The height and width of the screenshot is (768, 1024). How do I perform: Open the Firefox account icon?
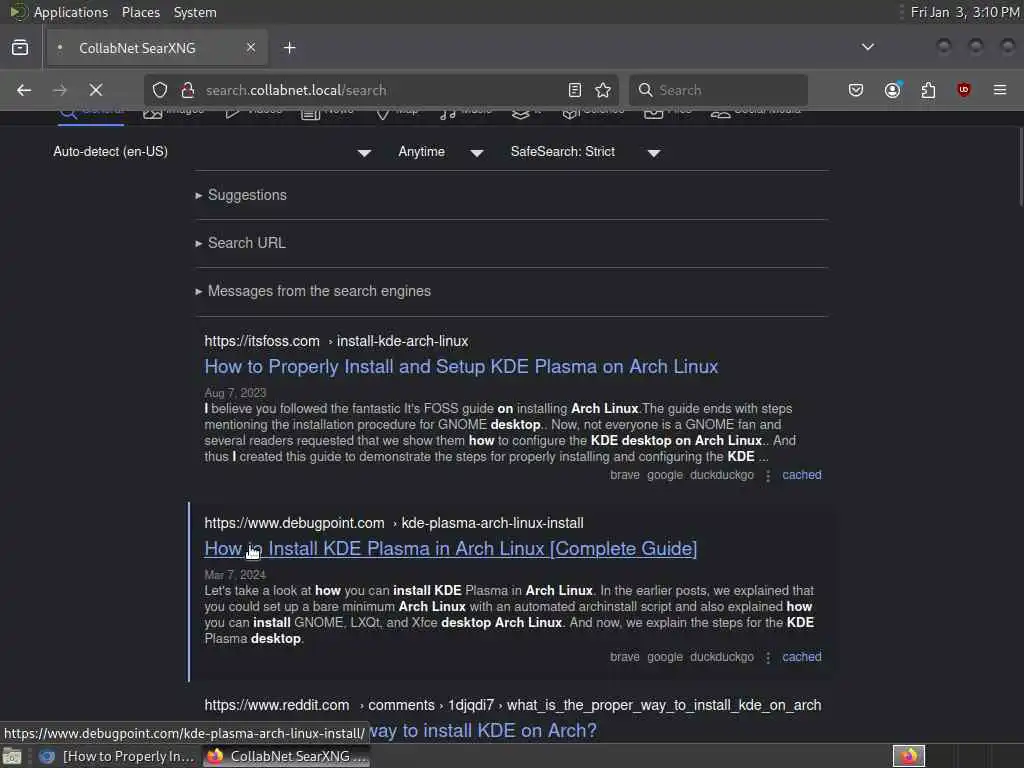pos(893,90)
